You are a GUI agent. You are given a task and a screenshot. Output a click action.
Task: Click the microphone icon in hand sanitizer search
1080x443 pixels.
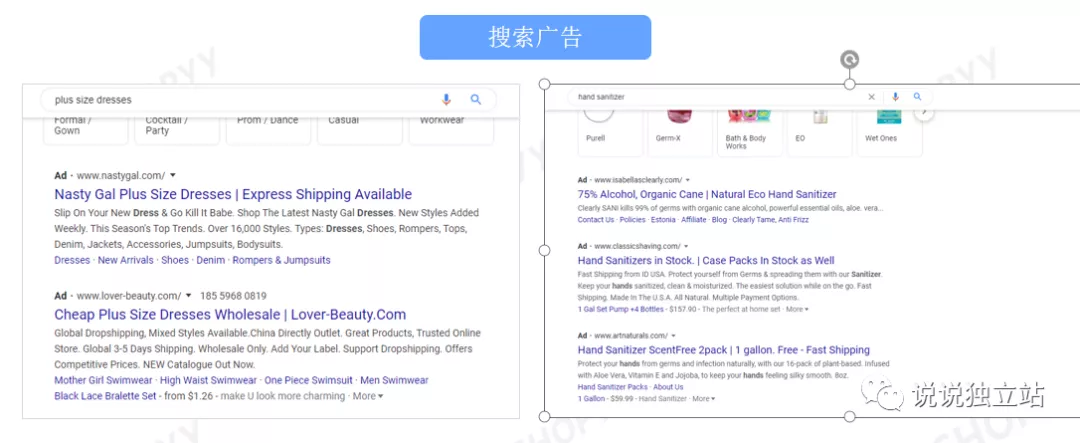click(x=895, y=97)
